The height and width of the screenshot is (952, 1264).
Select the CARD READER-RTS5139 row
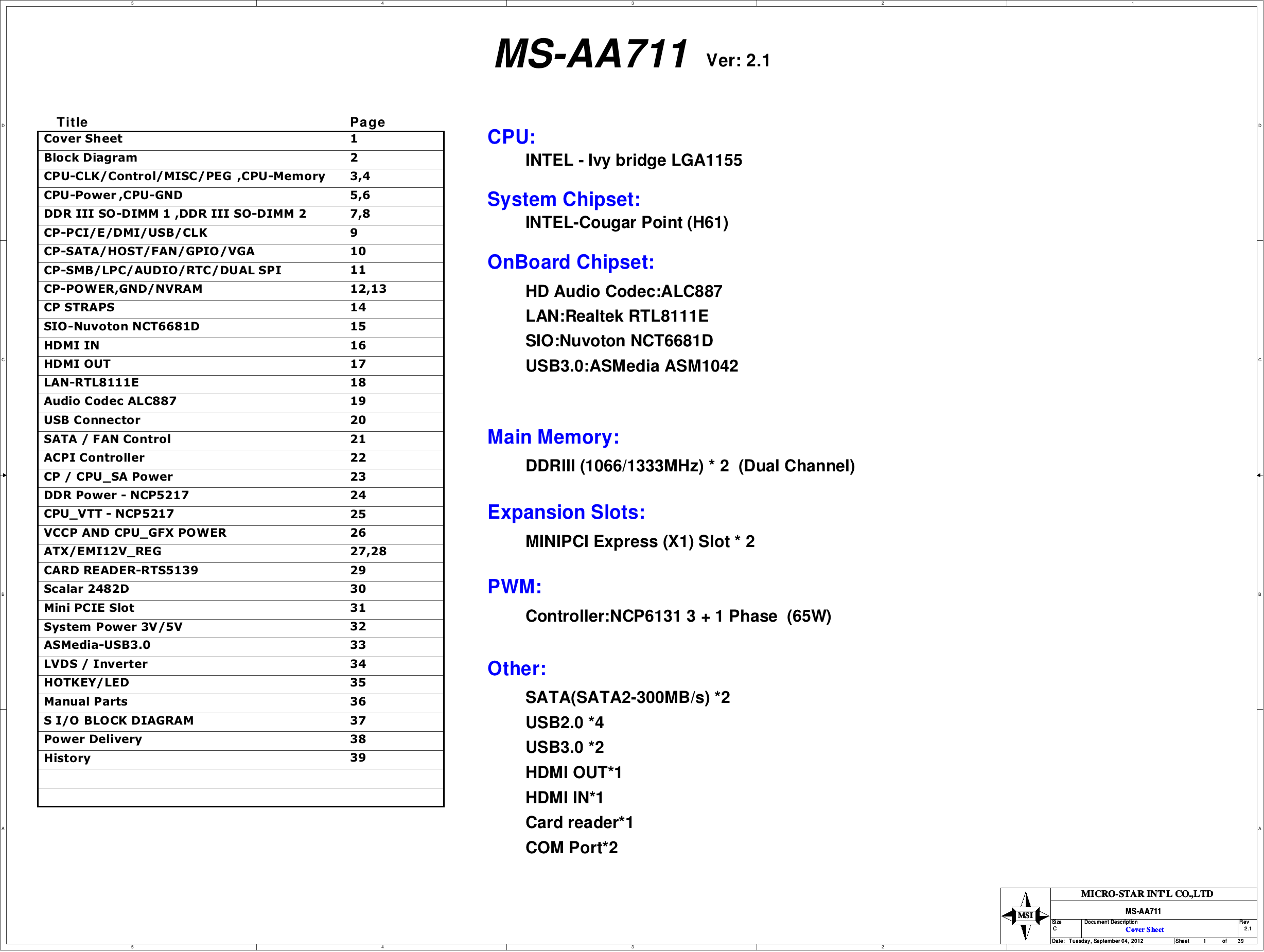click(120, 570)
